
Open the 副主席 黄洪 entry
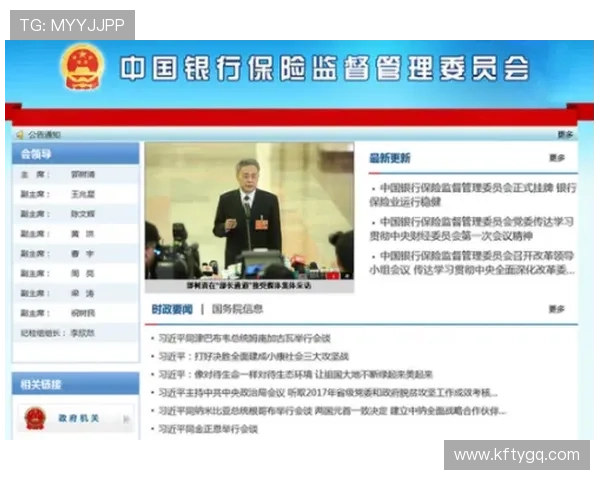(x=76, y=234)
